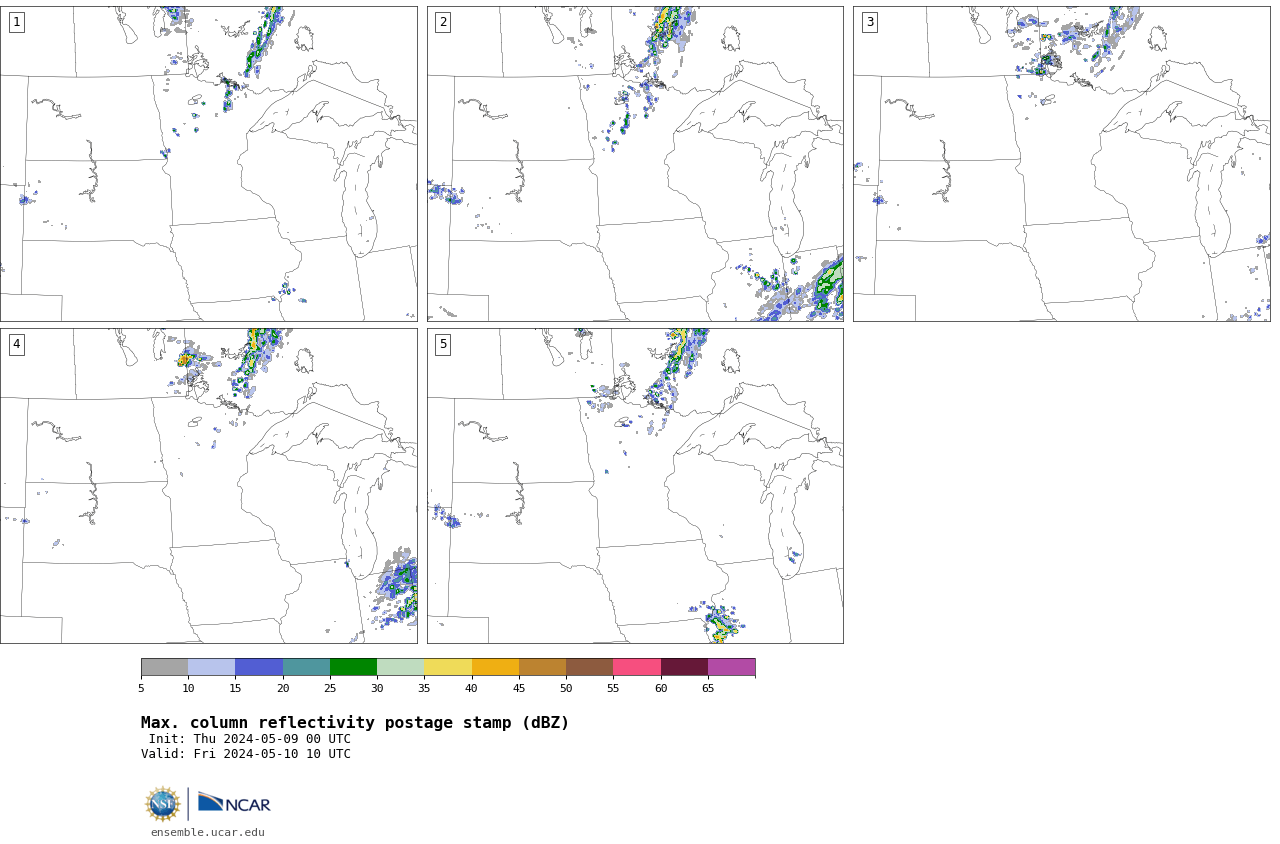
Task: Click the panel number 5 label
Action: (443, 344)
